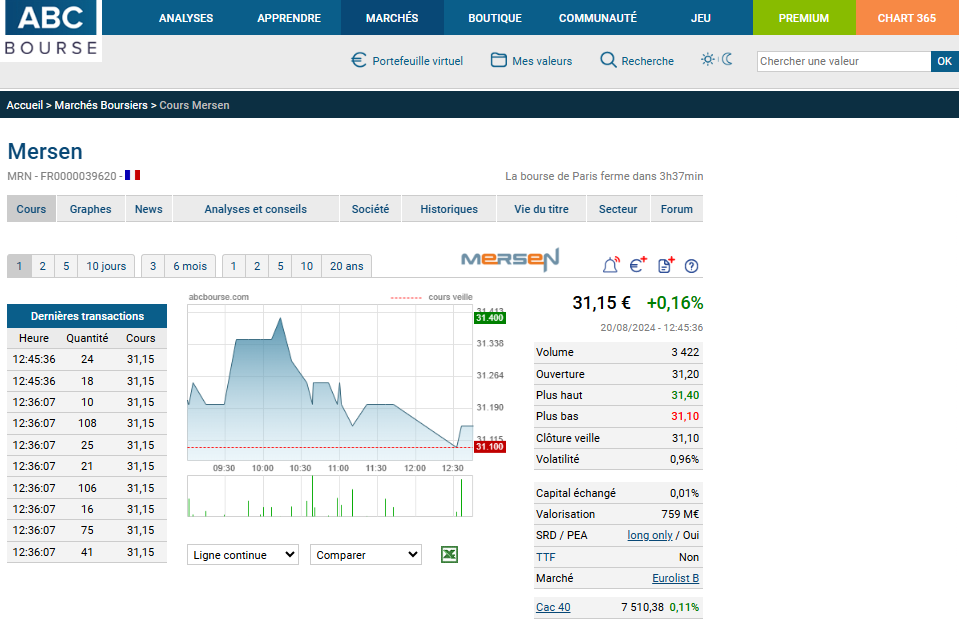The height and width of the screenshot is (636, 959).
Task: Expand the Comparer dropdown
Action: click(366, 555)
